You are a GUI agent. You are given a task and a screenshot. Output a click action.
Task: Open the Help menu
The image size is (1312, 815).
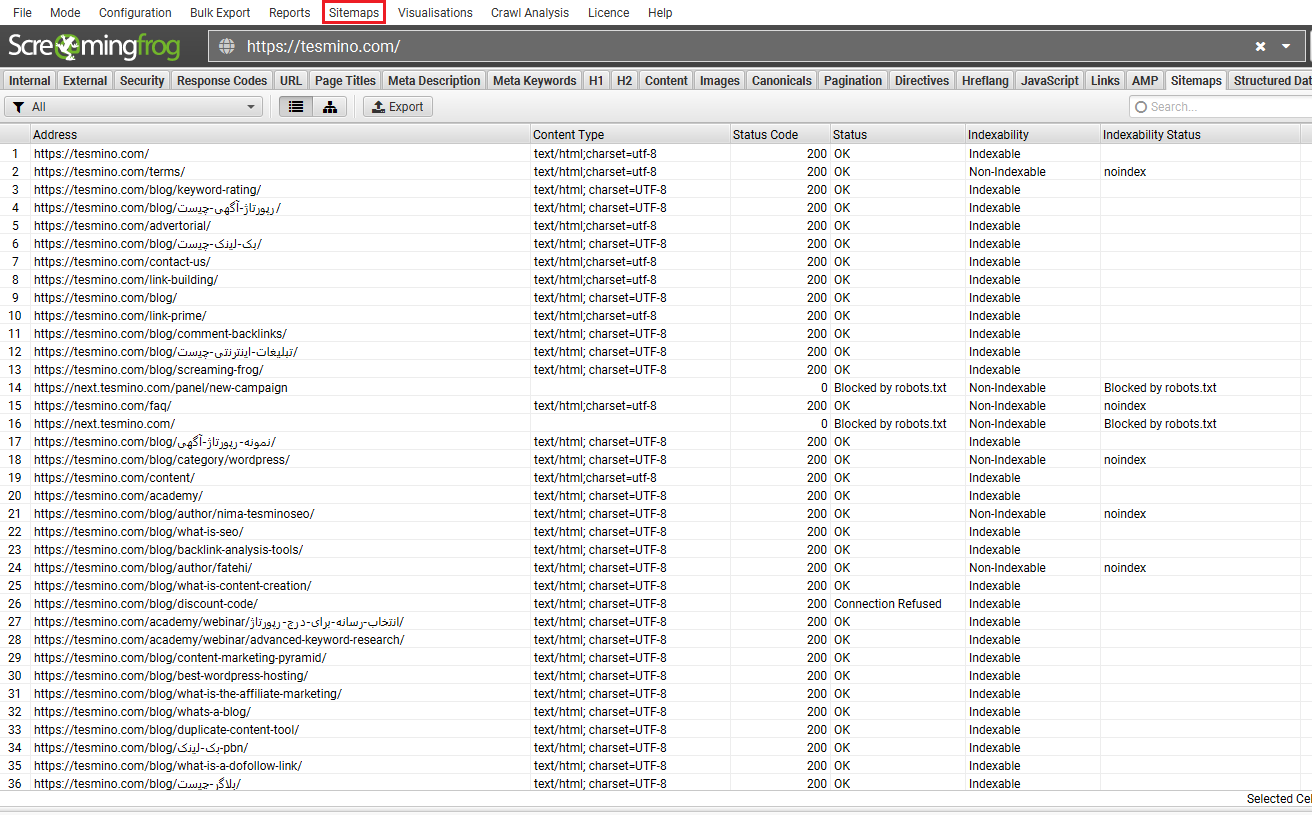tap(660, 13)
